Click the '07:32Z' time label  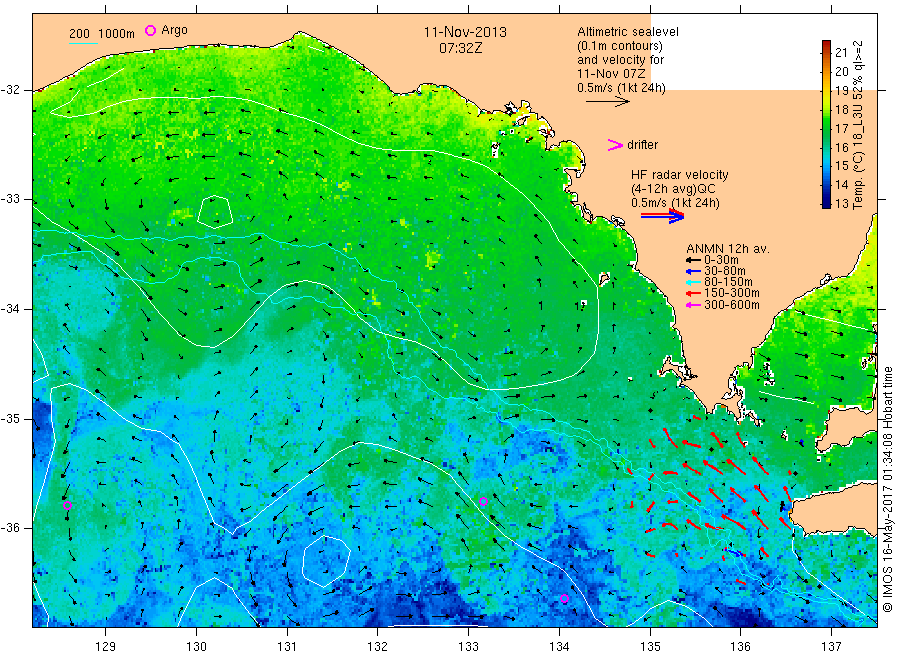point(460,48)
